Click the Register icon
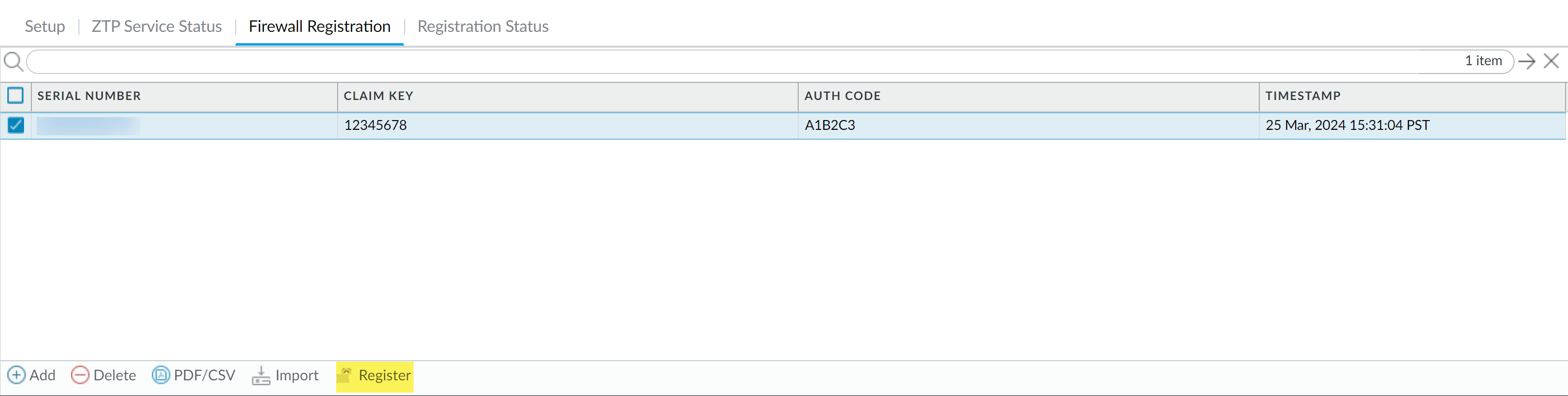The image size is (1568, 396). [345, 374]
